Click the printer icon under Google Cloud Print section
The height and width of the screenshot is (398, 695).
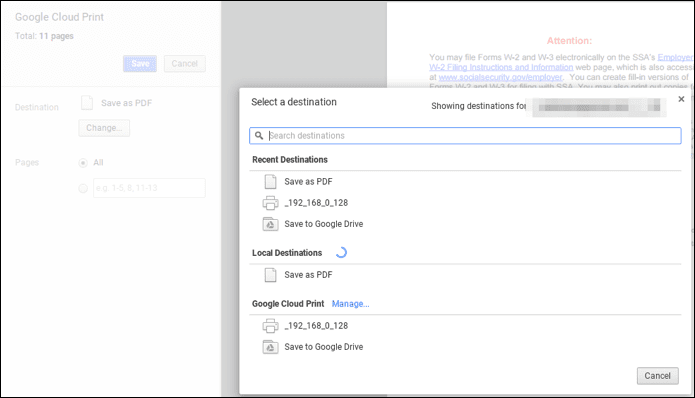[x=270, y=326]
